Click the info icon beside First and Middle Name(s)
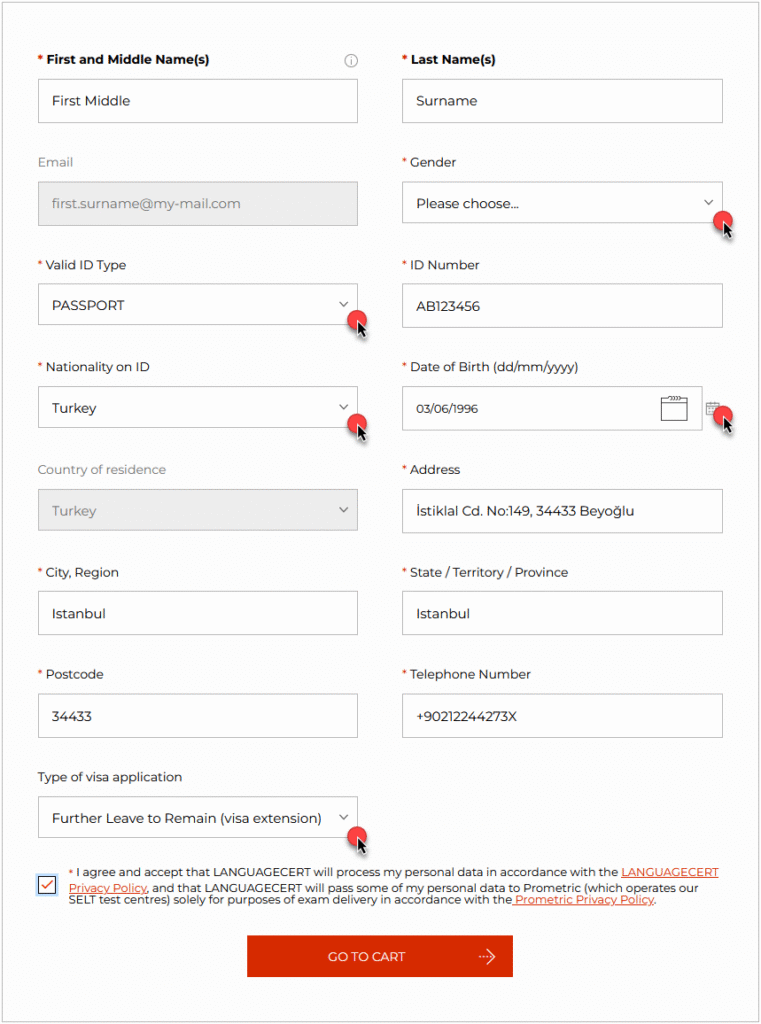This screenshot has height=1024, width=761. click(351, 61)
